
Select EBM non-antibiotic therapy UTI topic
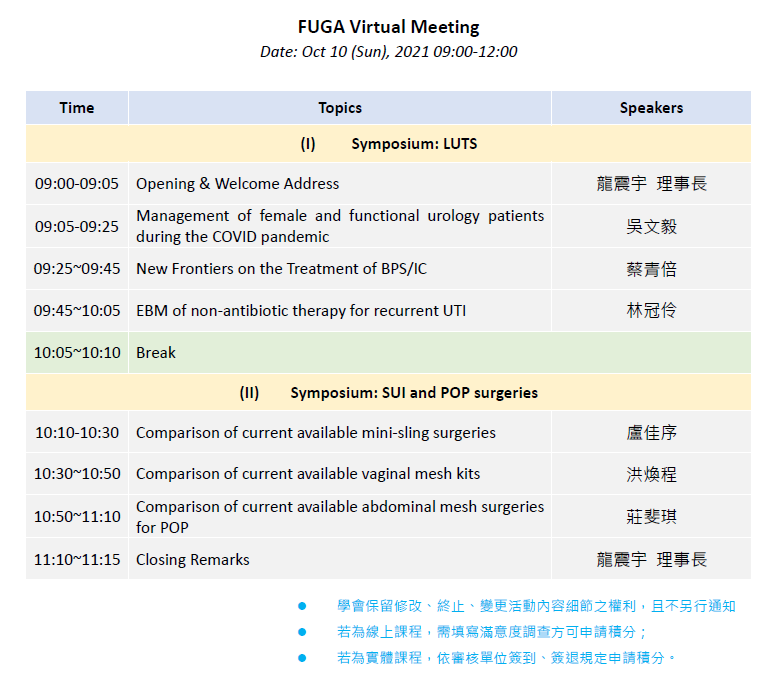coord(301,311)
